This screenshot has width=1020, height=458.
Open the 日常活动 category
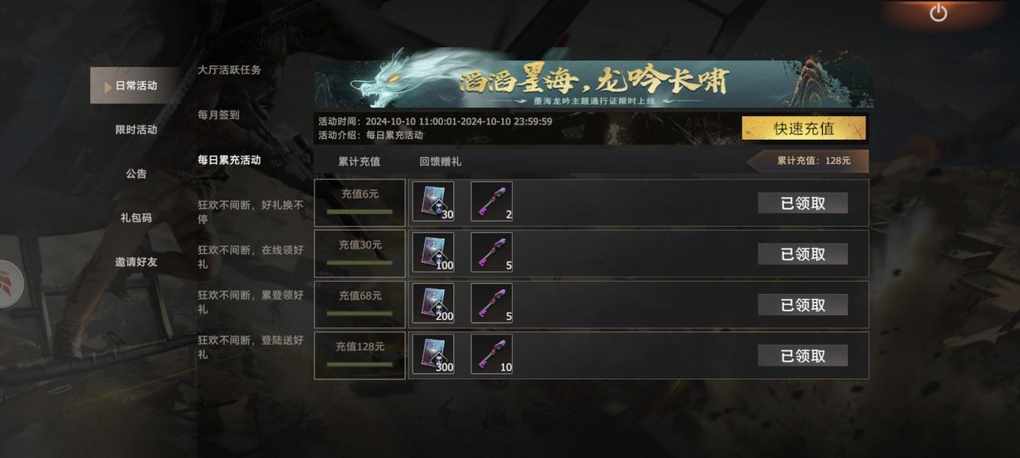pos(135,85)
